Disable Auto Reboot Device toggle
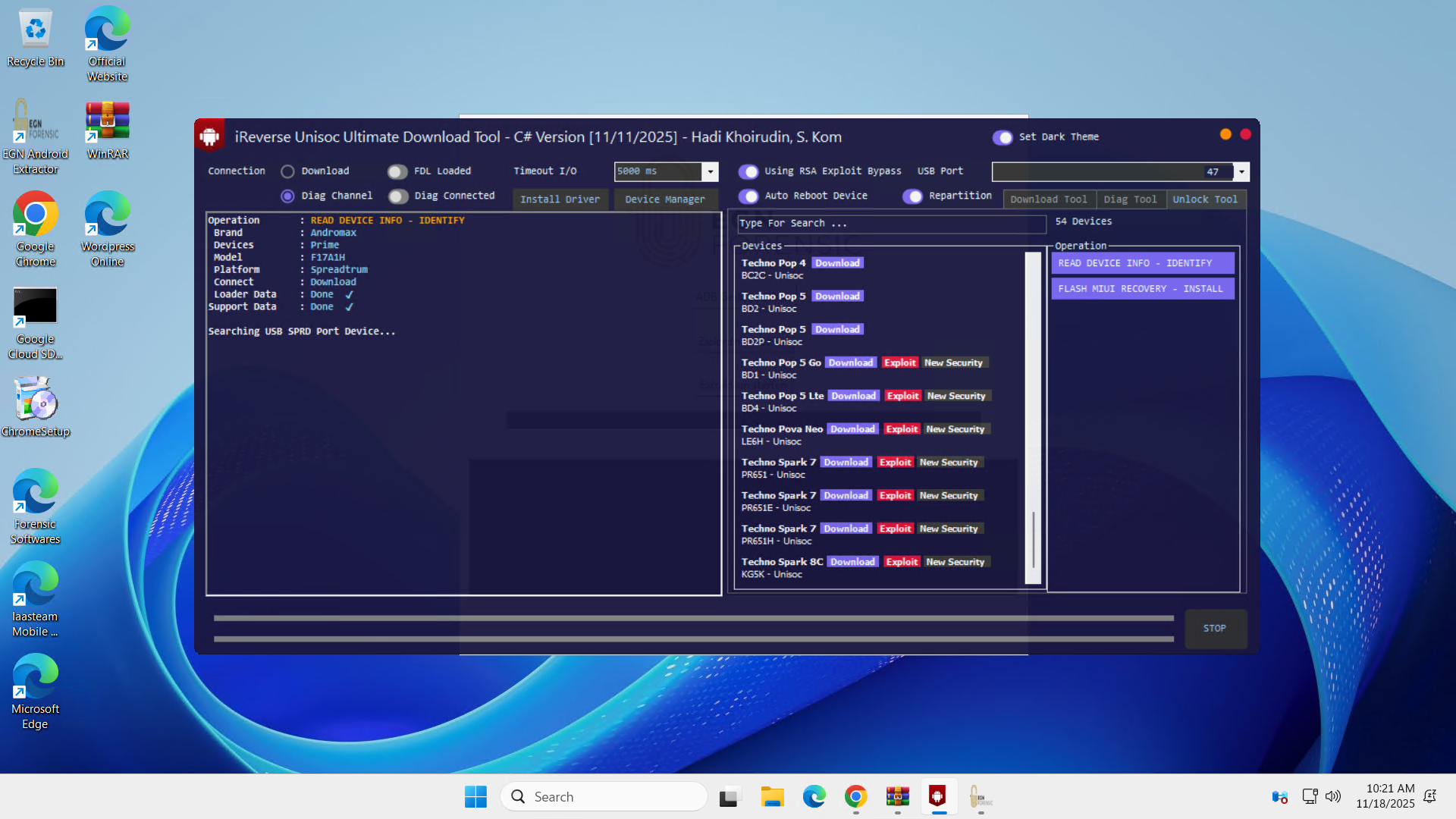This screenshot has height=819, width=1456. click(748, 196)
